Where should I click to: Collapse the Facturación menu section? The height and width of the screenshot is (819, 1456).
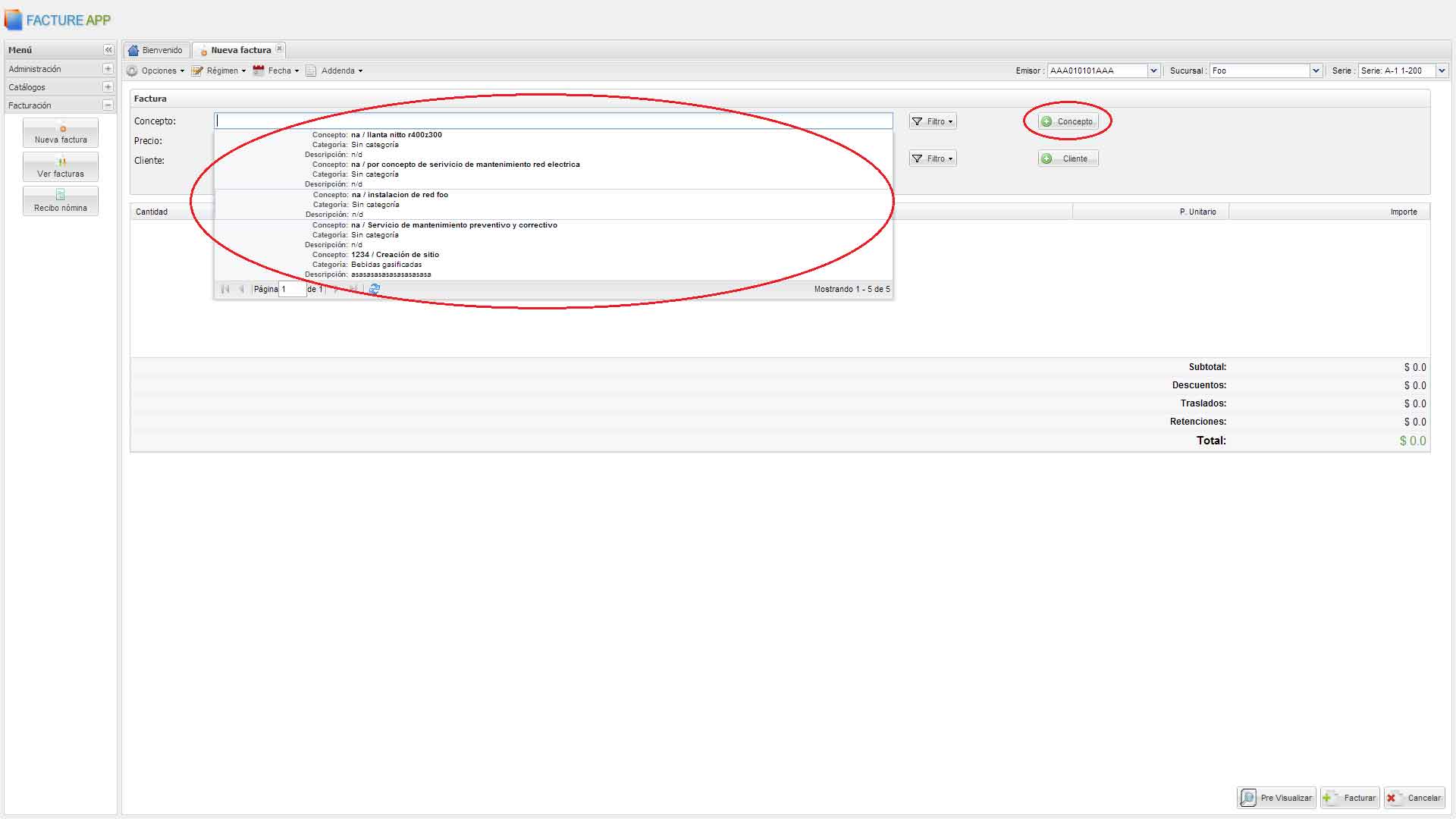click(x=108, y=105)
